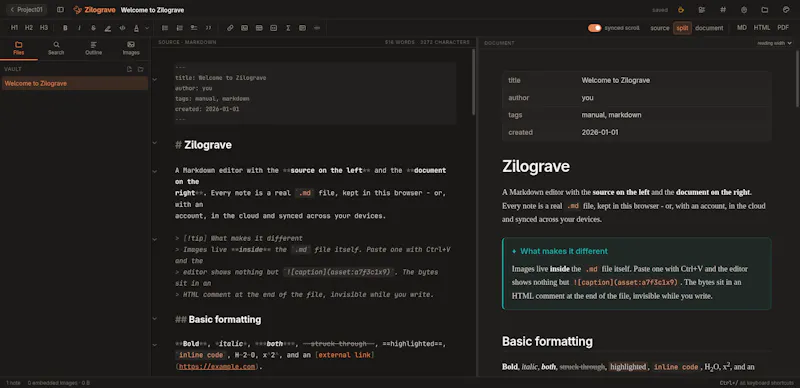Insert a hyperlink
Image resolution: width=800 pixels, height=388 pixels.
pos(230,28)
